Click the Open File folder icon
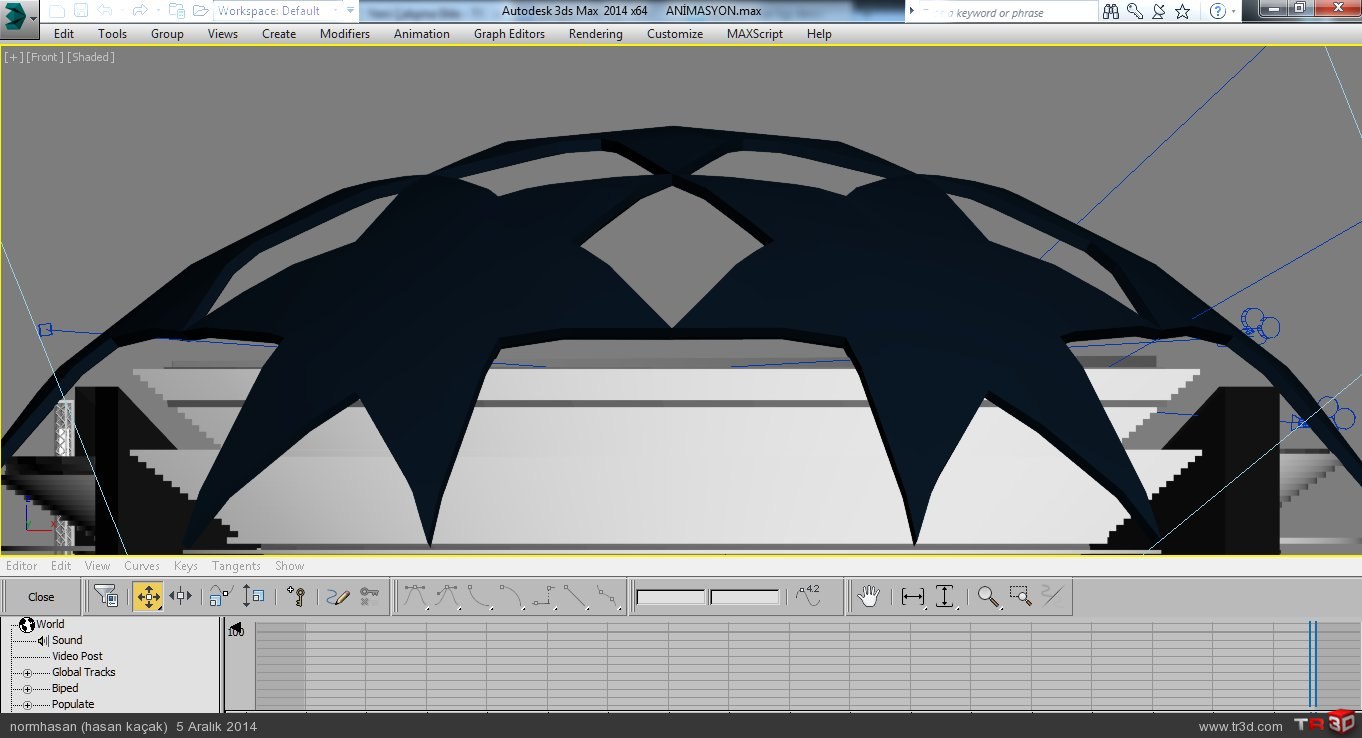 pos(201,11)
